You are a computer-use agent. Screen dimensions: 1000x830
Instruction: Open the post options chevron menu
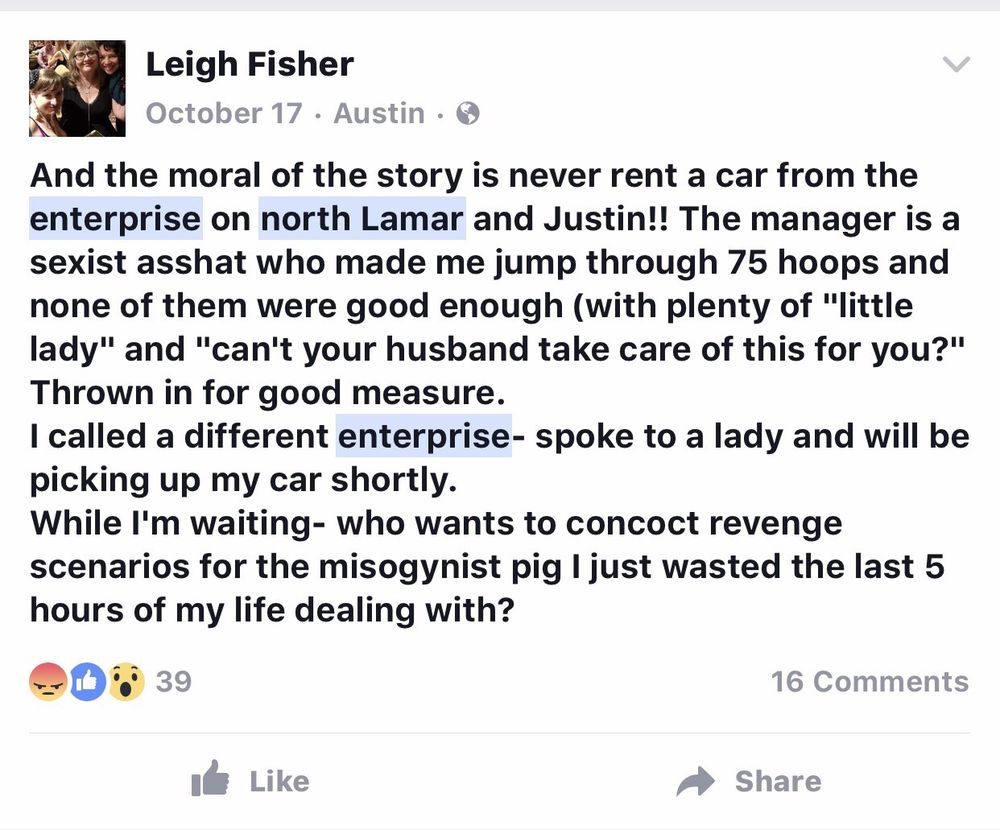click(x=956, y=65)
